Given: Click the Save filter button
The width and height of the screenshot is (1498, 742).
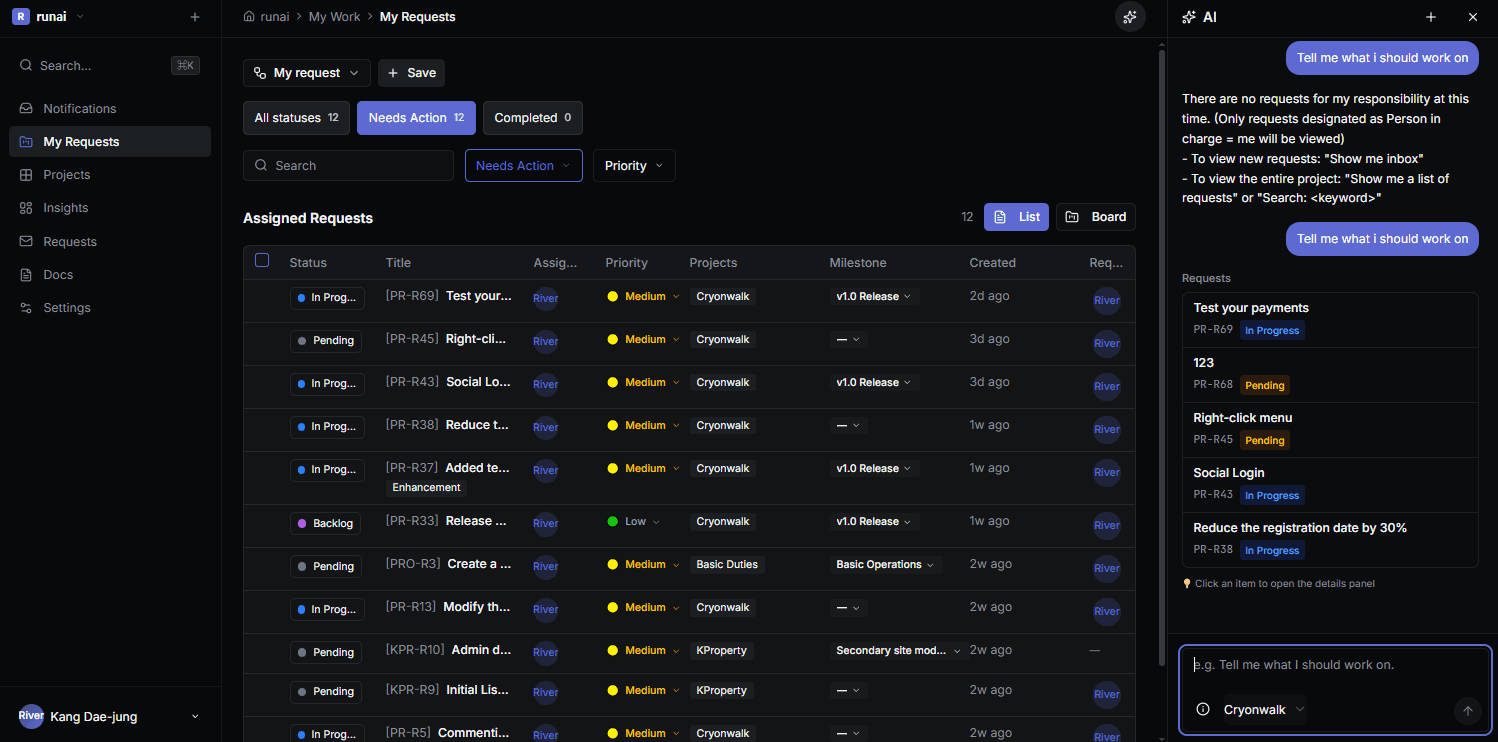Looking at the screenshot, I should [x=411, y=72].
